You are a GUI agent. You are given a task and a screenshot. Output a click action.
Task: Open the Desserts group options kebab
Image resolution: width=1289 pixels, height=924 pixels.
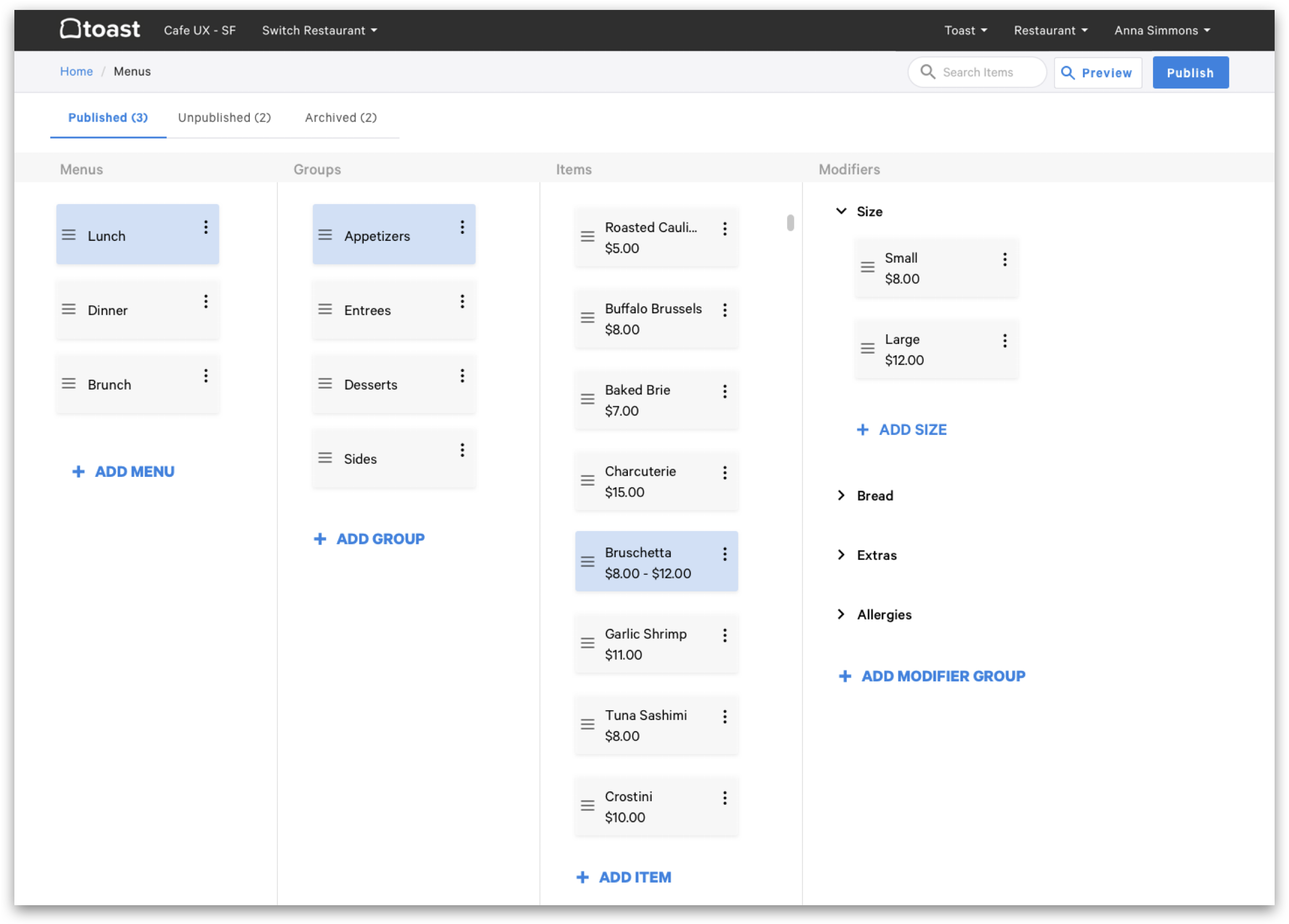point(462,376)
